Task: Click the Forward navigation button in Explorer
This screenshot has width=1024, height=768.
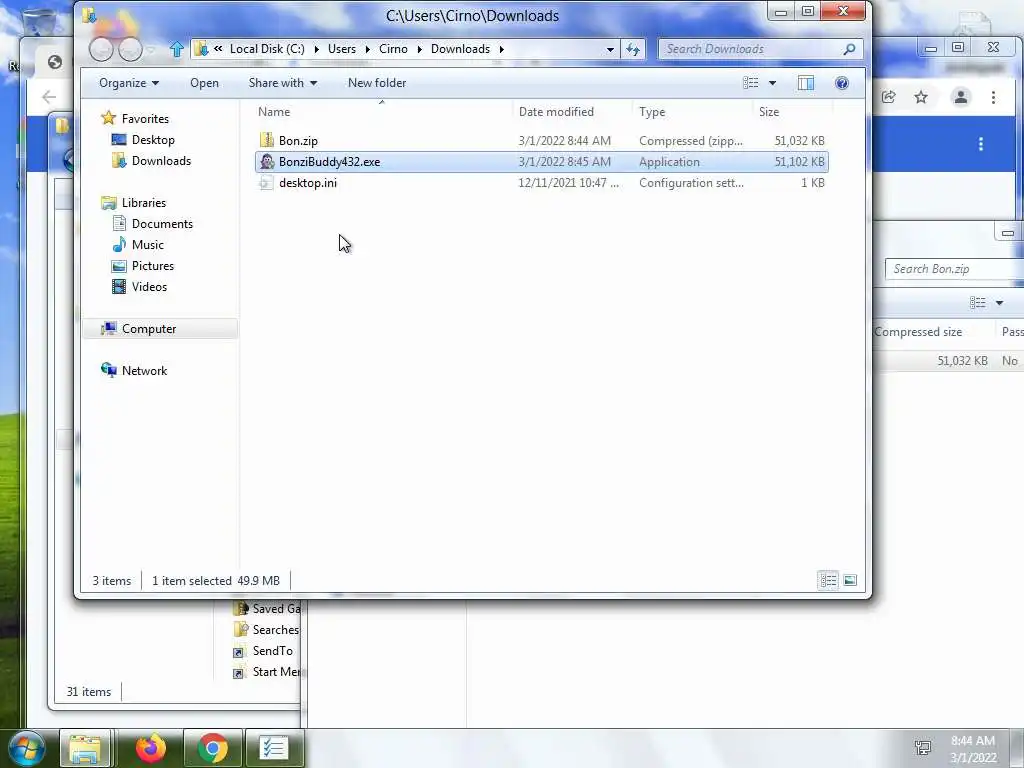Action: 130,49
